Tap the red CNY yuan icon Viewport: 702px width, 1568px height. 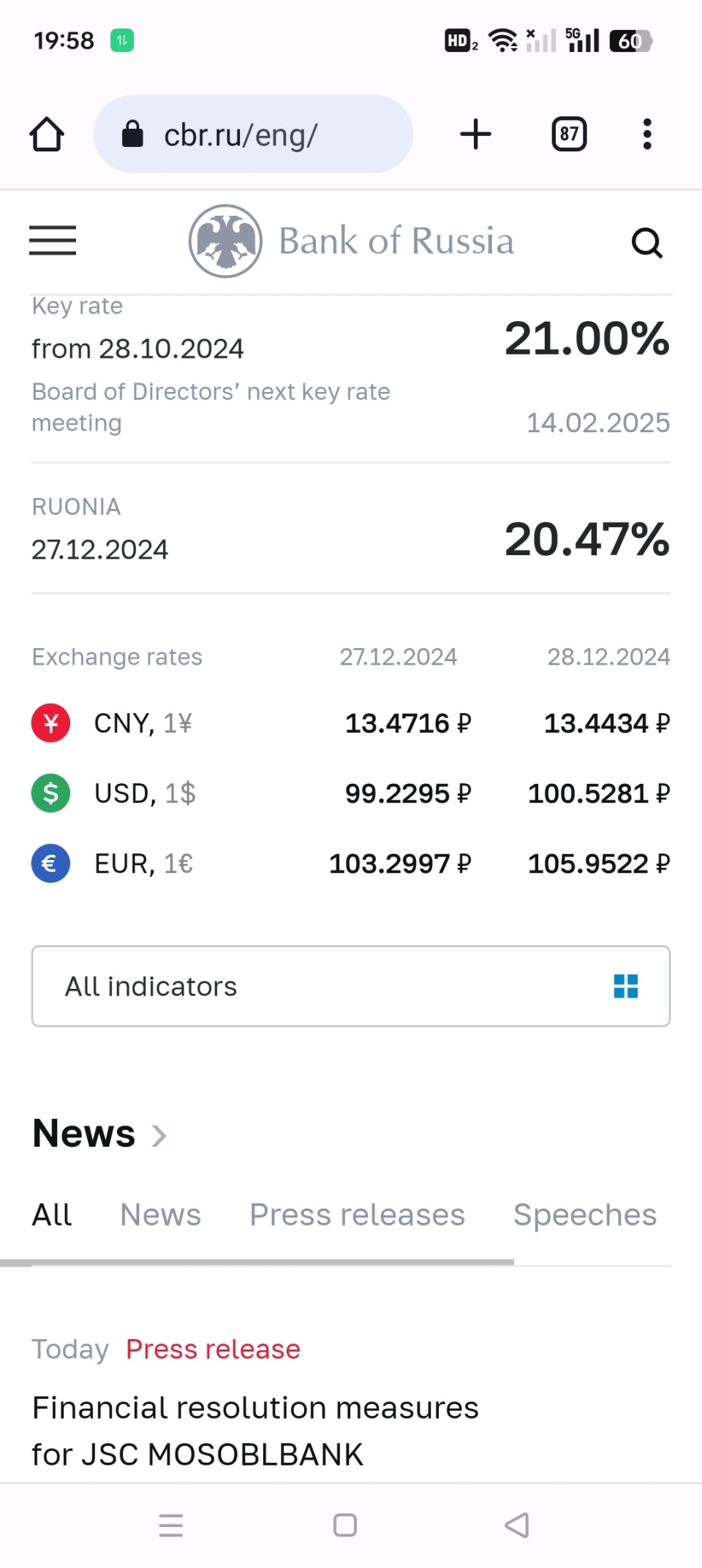click(x=50, y=723)
